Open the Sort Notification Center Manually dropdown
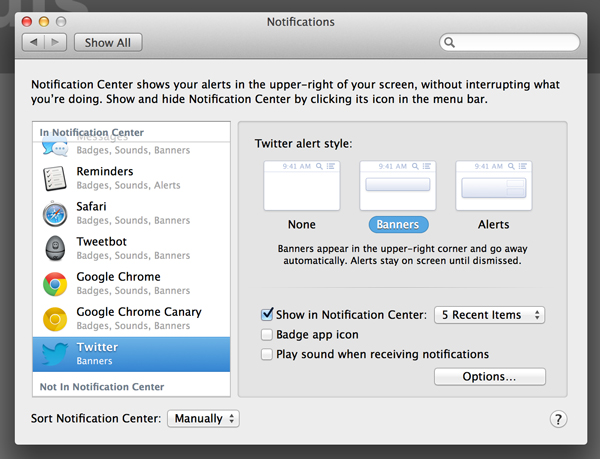This screenshot has width=600, height=459. pyautogui.click(x=203, y=418)
